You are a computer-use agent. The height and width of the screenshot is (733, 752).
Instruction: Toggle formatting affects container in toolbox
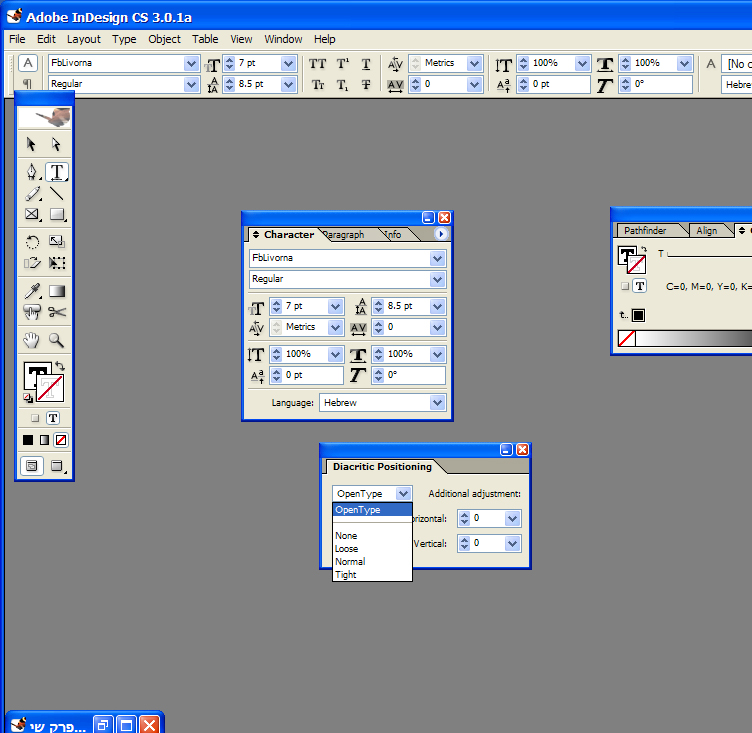[35, 418]
